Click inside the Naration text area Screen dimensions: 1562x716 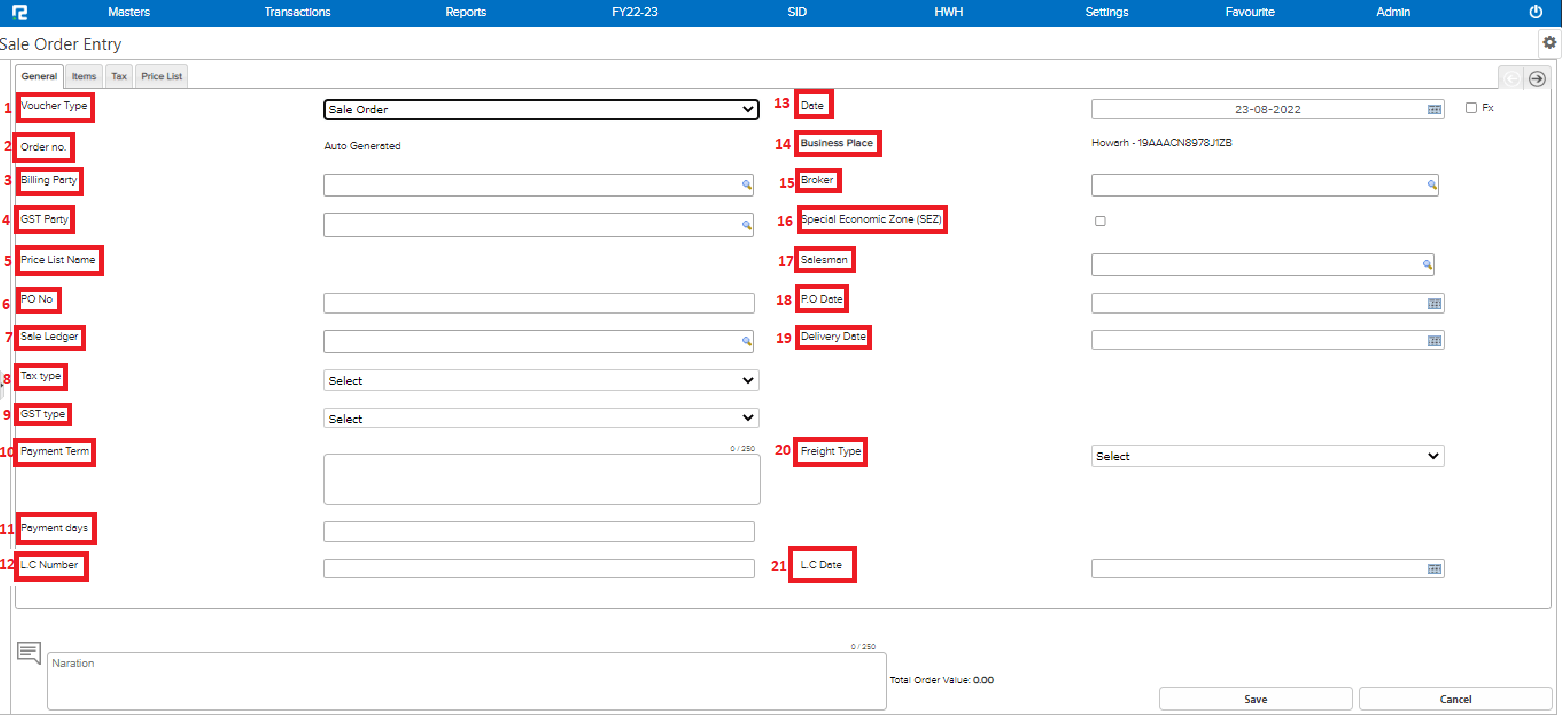[x=467, y=681]
